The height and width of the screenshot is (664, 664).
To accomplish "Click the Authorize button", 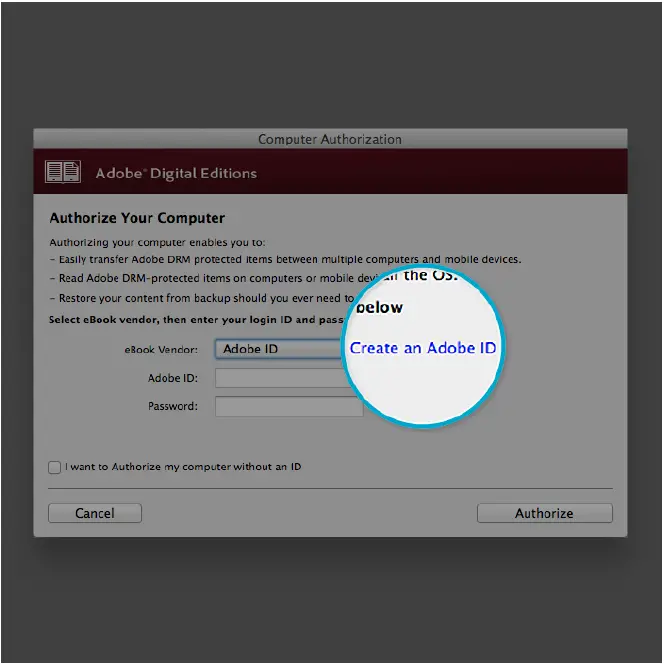I will click(545, 513).
